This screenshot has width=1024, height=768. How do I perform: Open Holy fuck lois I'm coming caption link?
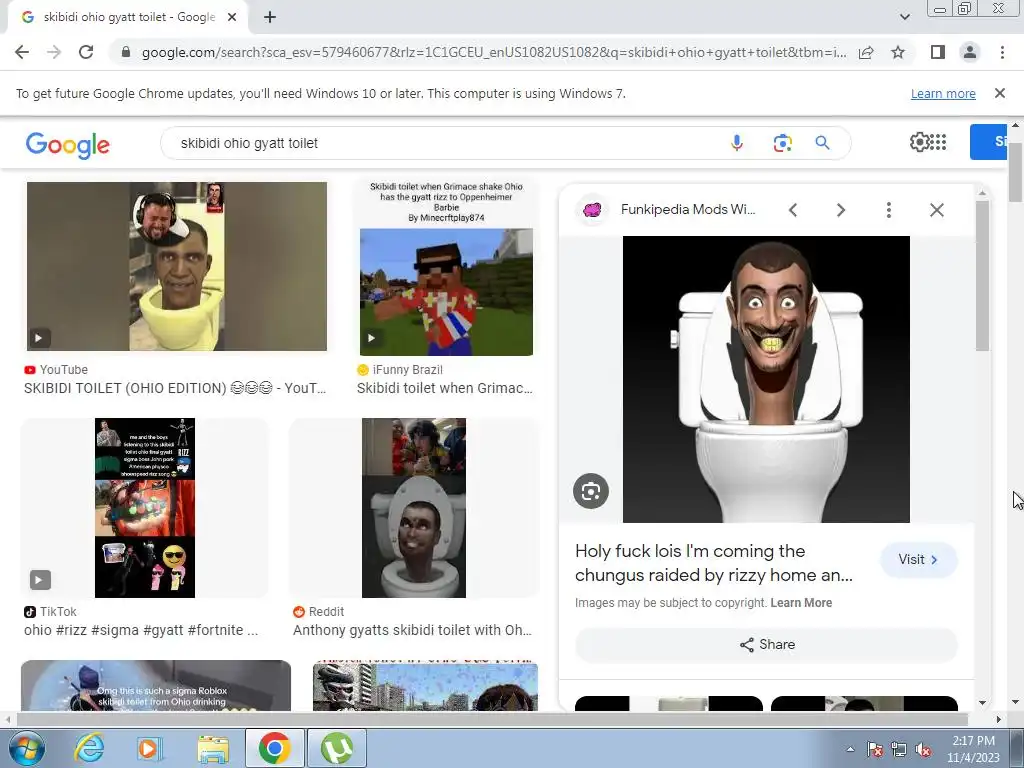[x=713, y=563]
